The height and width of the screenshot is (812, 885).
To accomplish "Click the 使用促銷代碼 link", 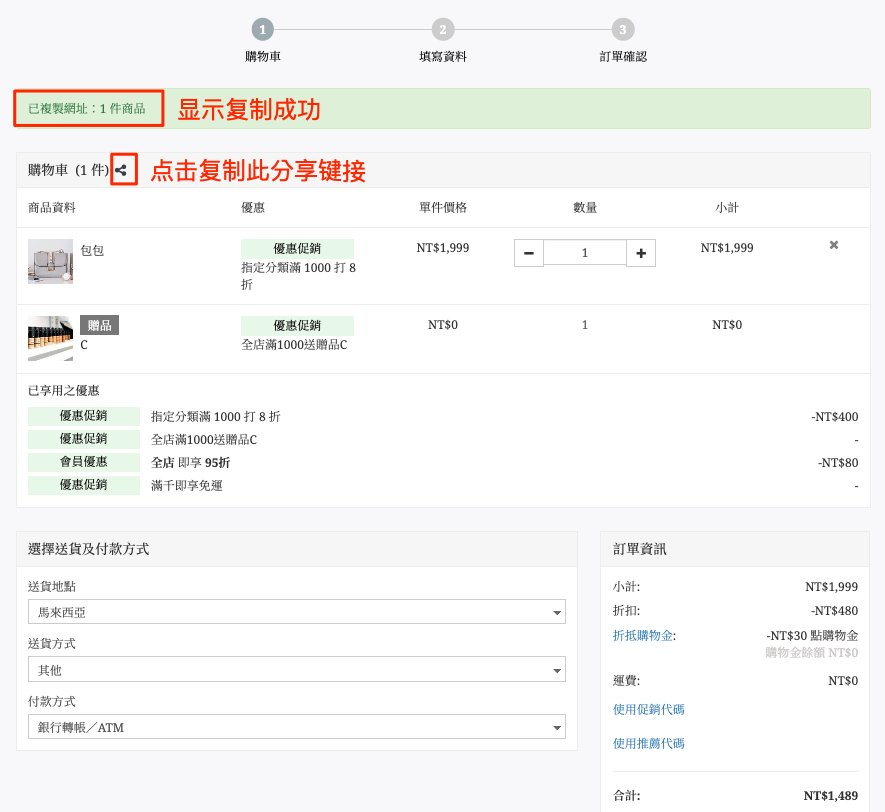I will pos(649,709).
